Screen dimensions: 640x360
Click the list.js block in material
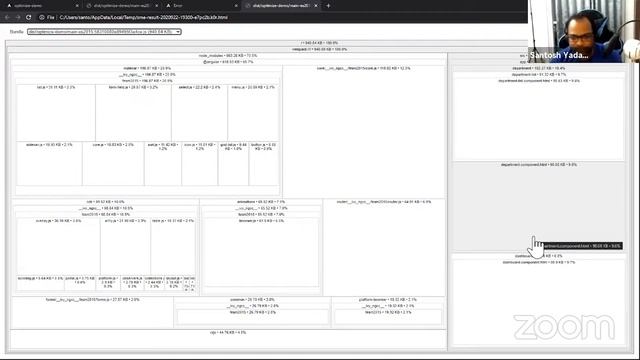point(56,113)
